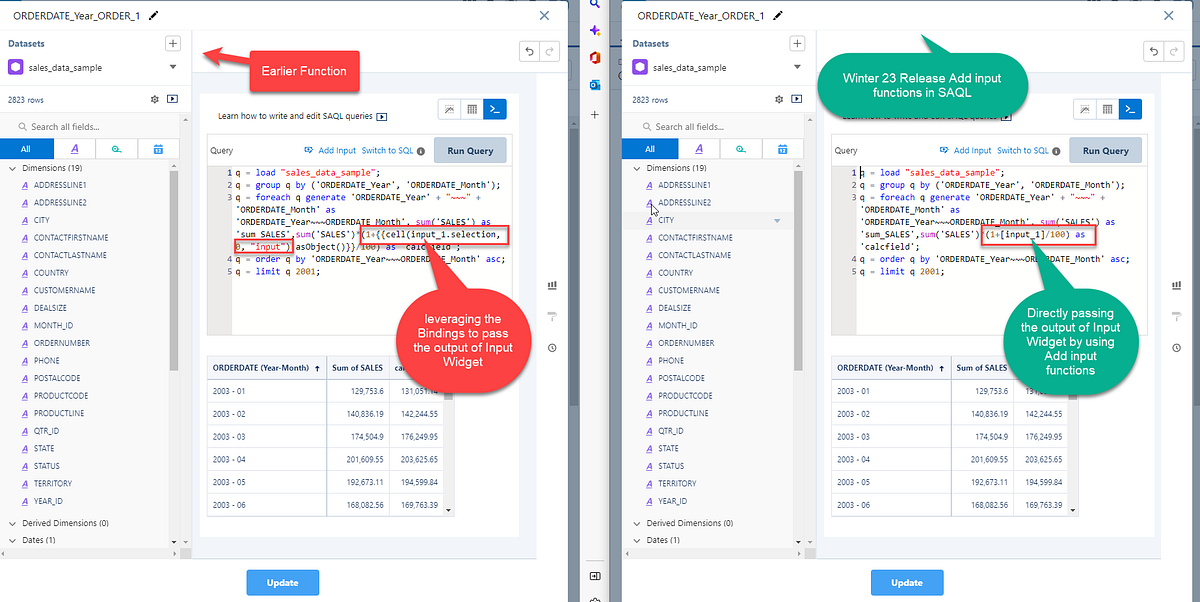Expand Derived Dimensions (0) in left panel
1200x602 pixels.
point(13,523)
